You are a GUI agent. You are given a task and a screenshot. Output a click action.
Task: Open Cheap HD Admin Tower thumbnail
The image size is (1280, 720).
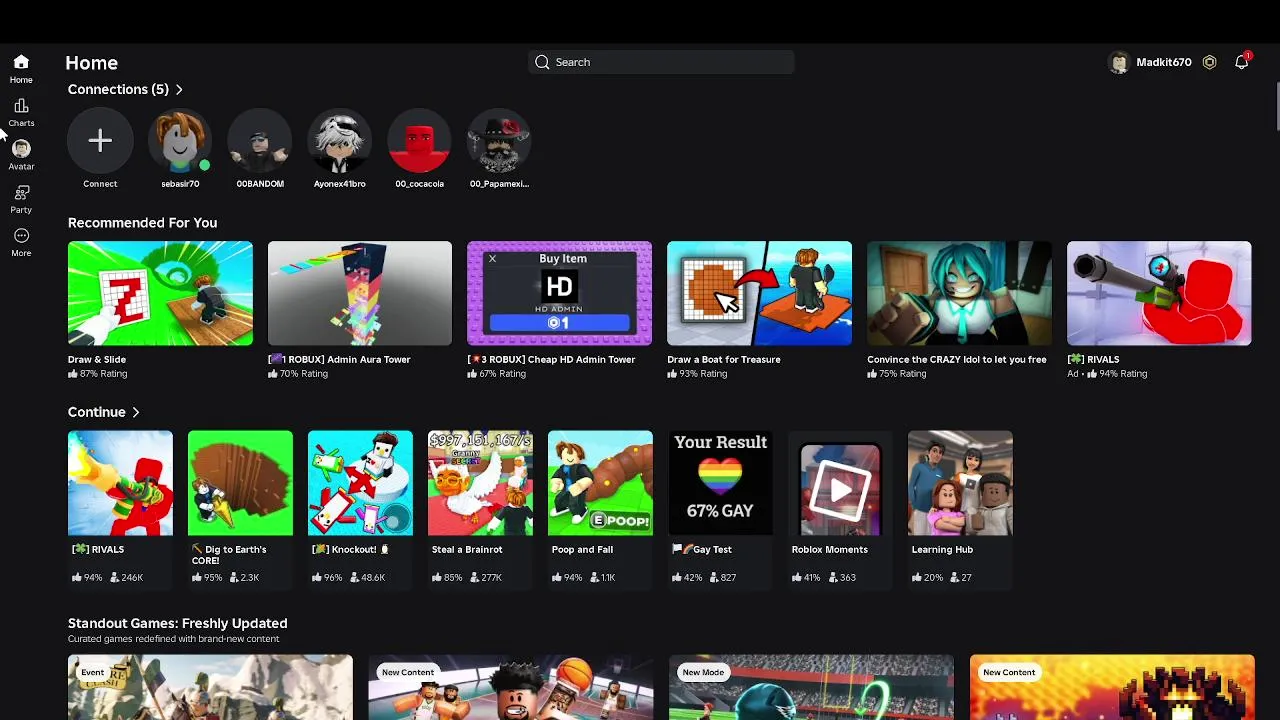coord(559,293)
